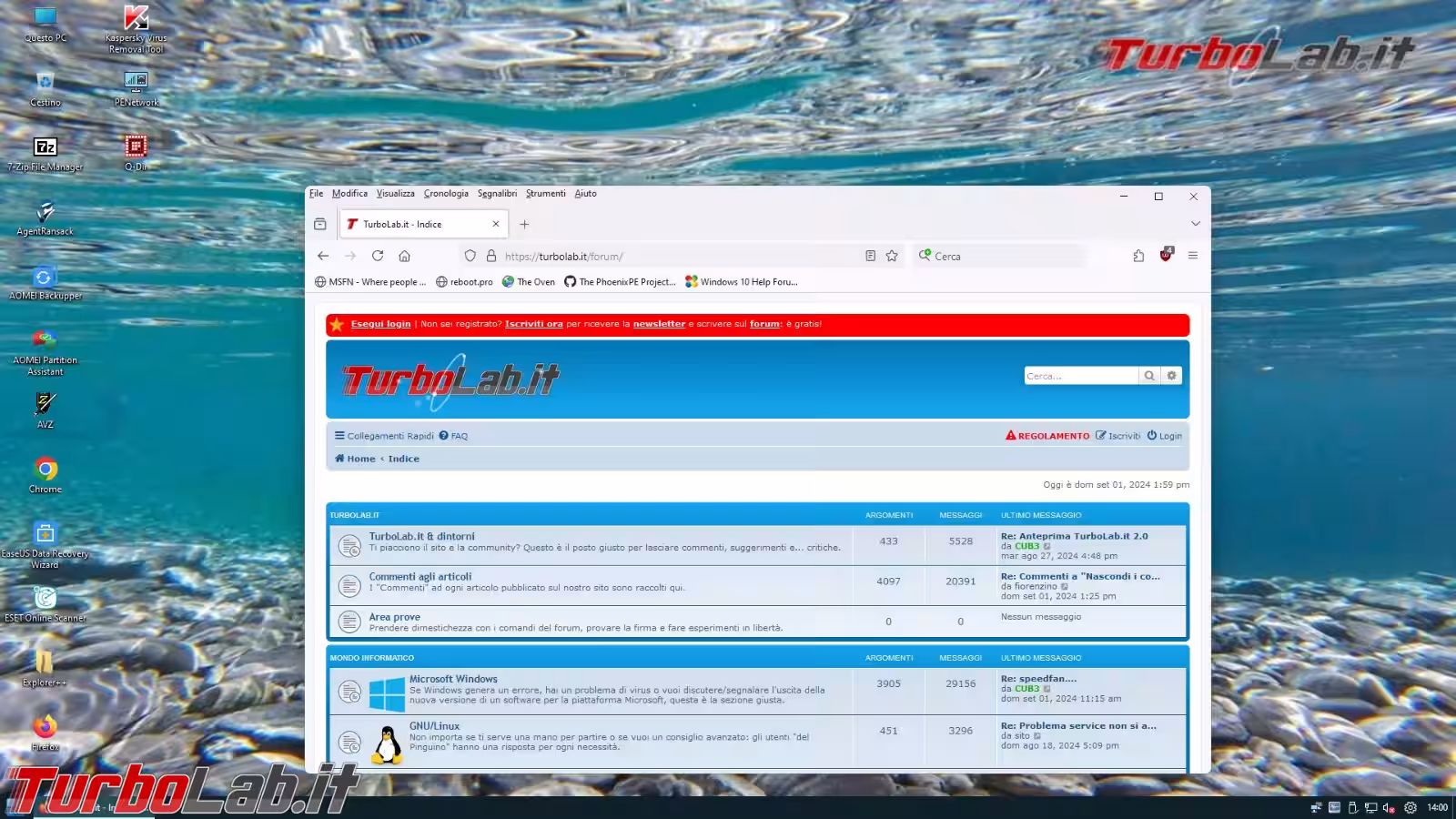This screenshot has width=1456, height=819.
Task: Open the tracking protection shield
Action: [x=470, y=257]
